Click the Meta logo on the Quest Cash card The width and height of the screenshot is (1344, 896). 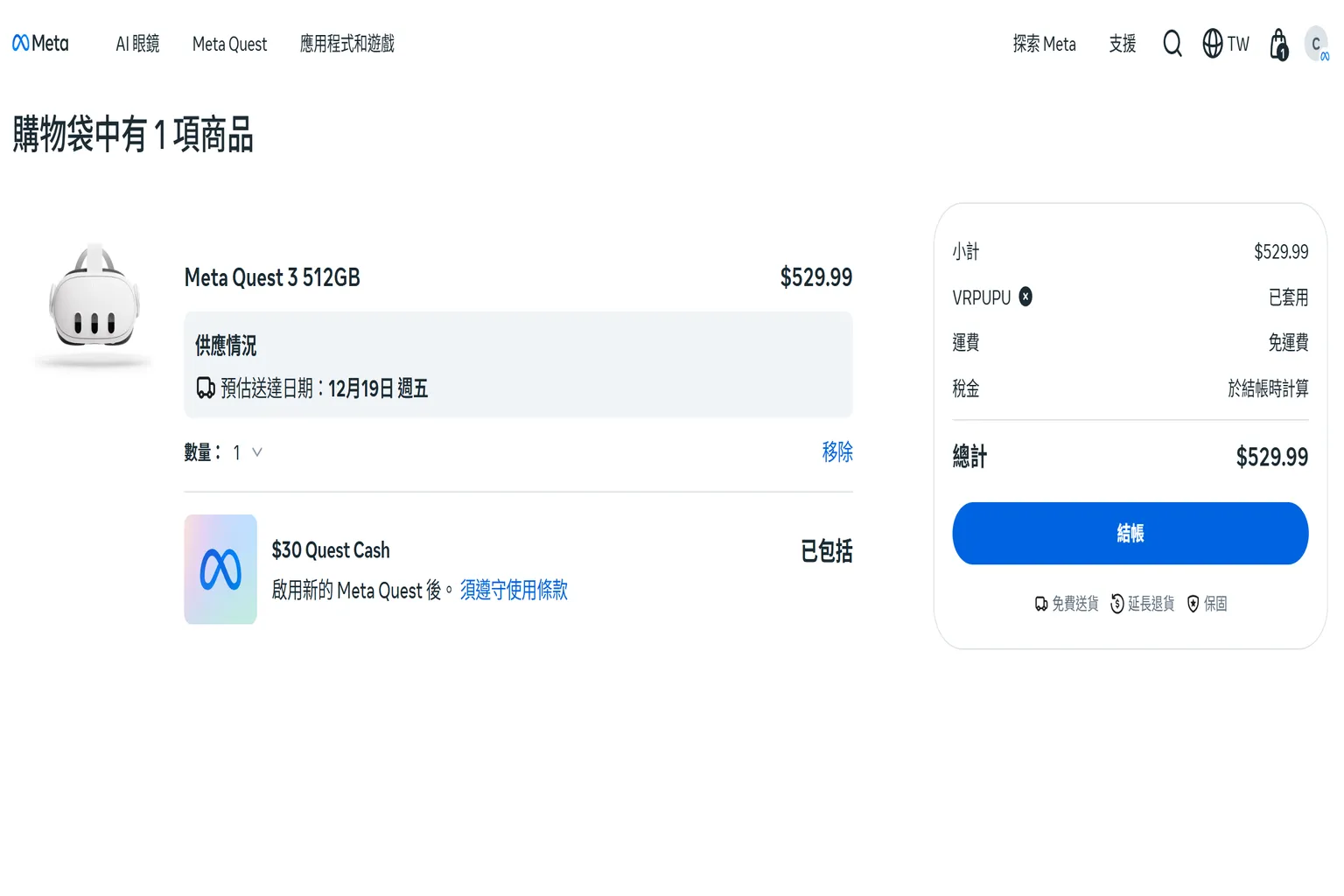220,570
